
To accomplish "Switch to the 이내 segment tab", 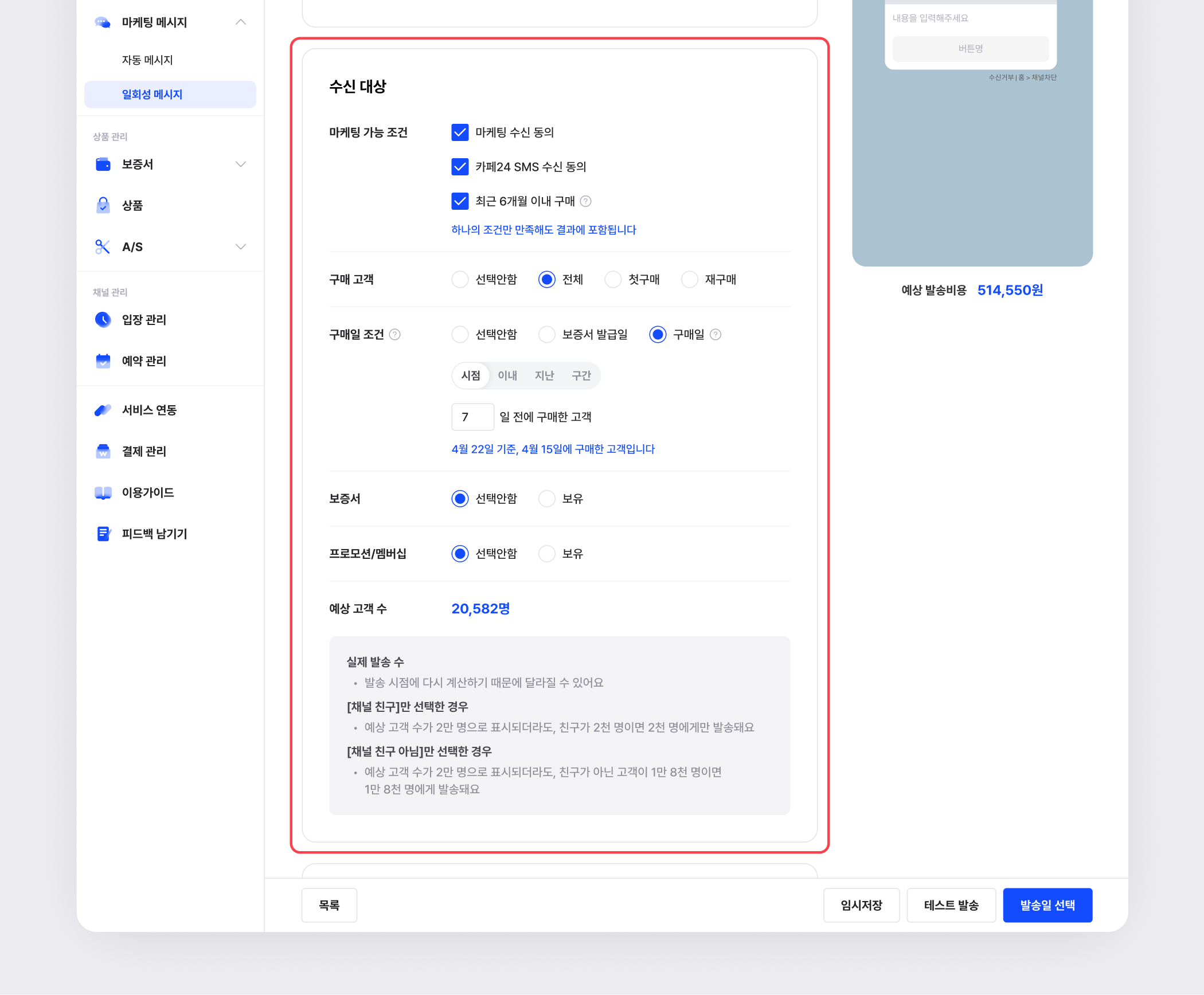I will coord(507,375).
